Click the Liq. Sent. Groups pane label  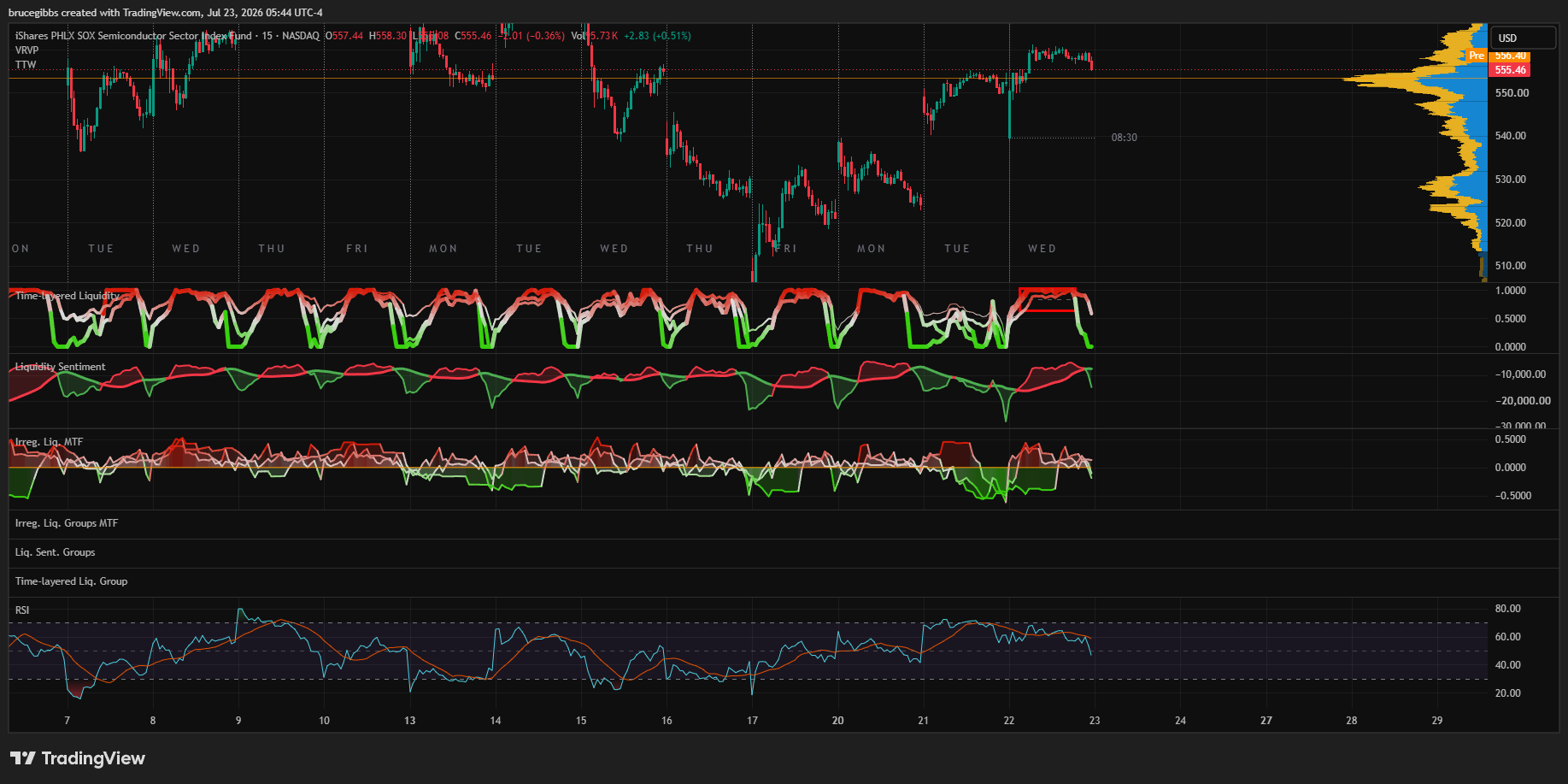click(x=56, y=552)
